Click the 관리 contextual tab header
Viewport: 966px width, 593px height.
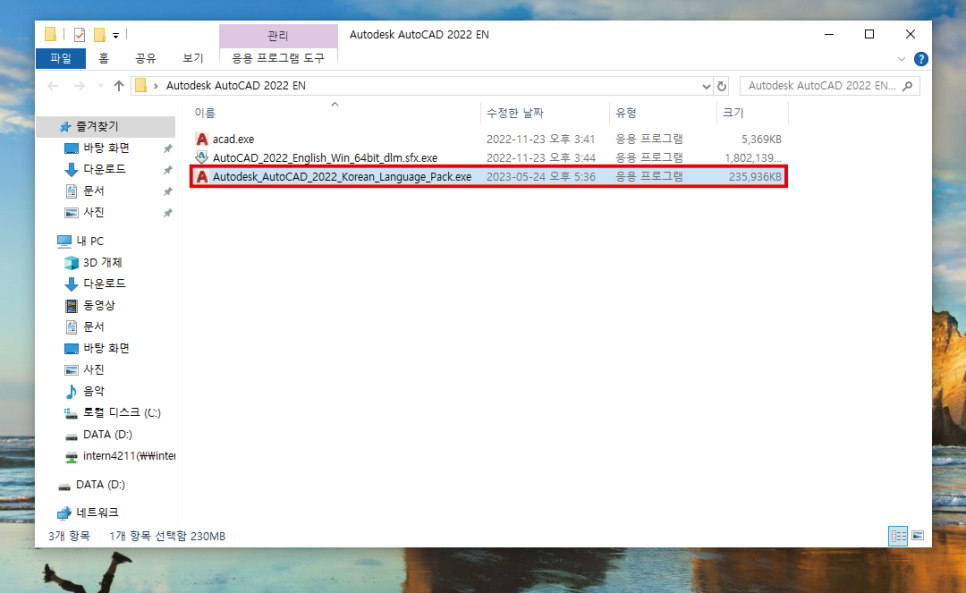pos(278,36)
